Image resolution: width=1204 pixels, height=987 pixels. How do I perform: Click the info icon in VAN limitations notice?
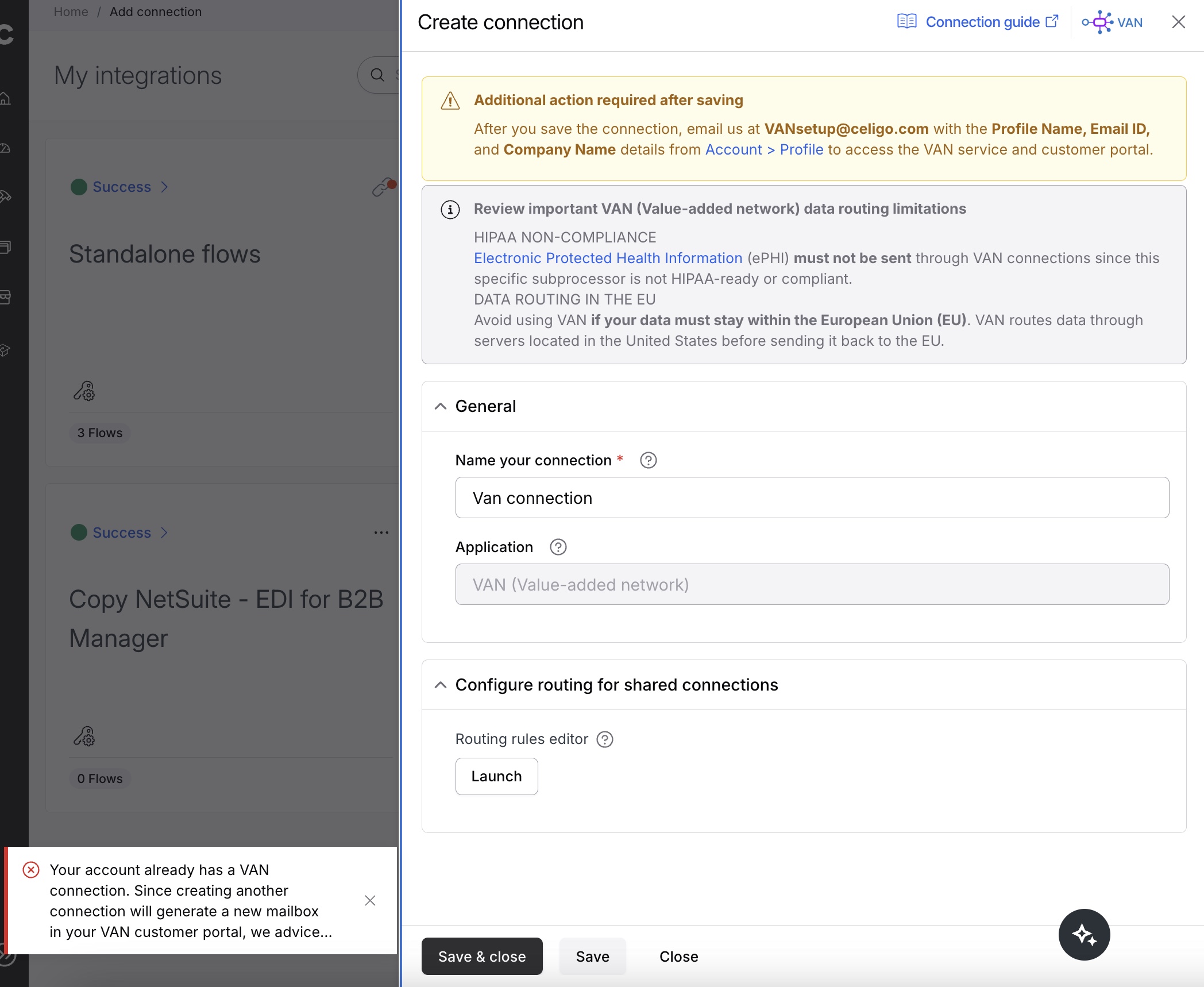(x=450, y=210)
